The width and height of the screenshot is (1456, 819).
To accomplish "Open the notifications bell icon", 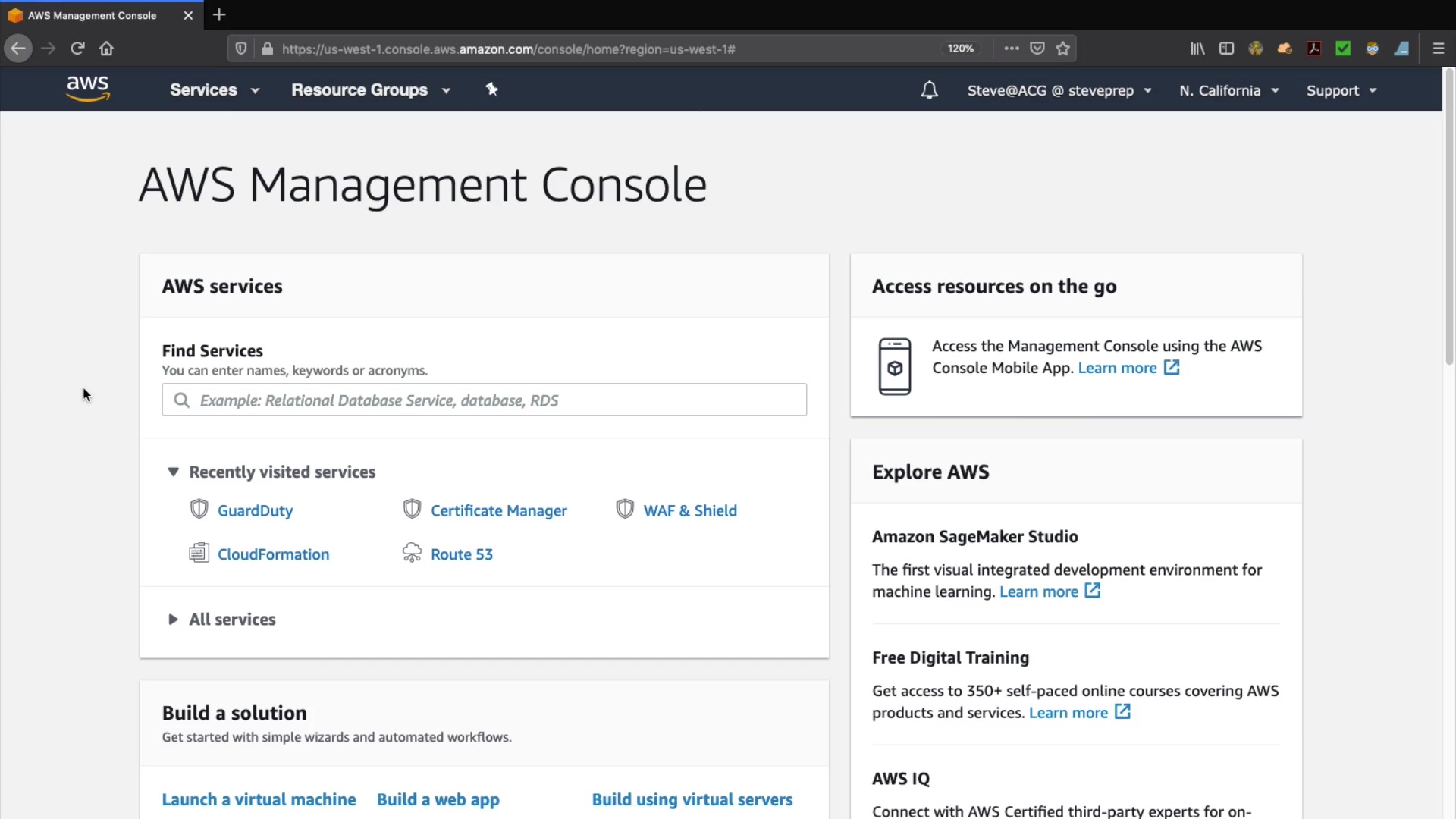I will coord(929,90).
